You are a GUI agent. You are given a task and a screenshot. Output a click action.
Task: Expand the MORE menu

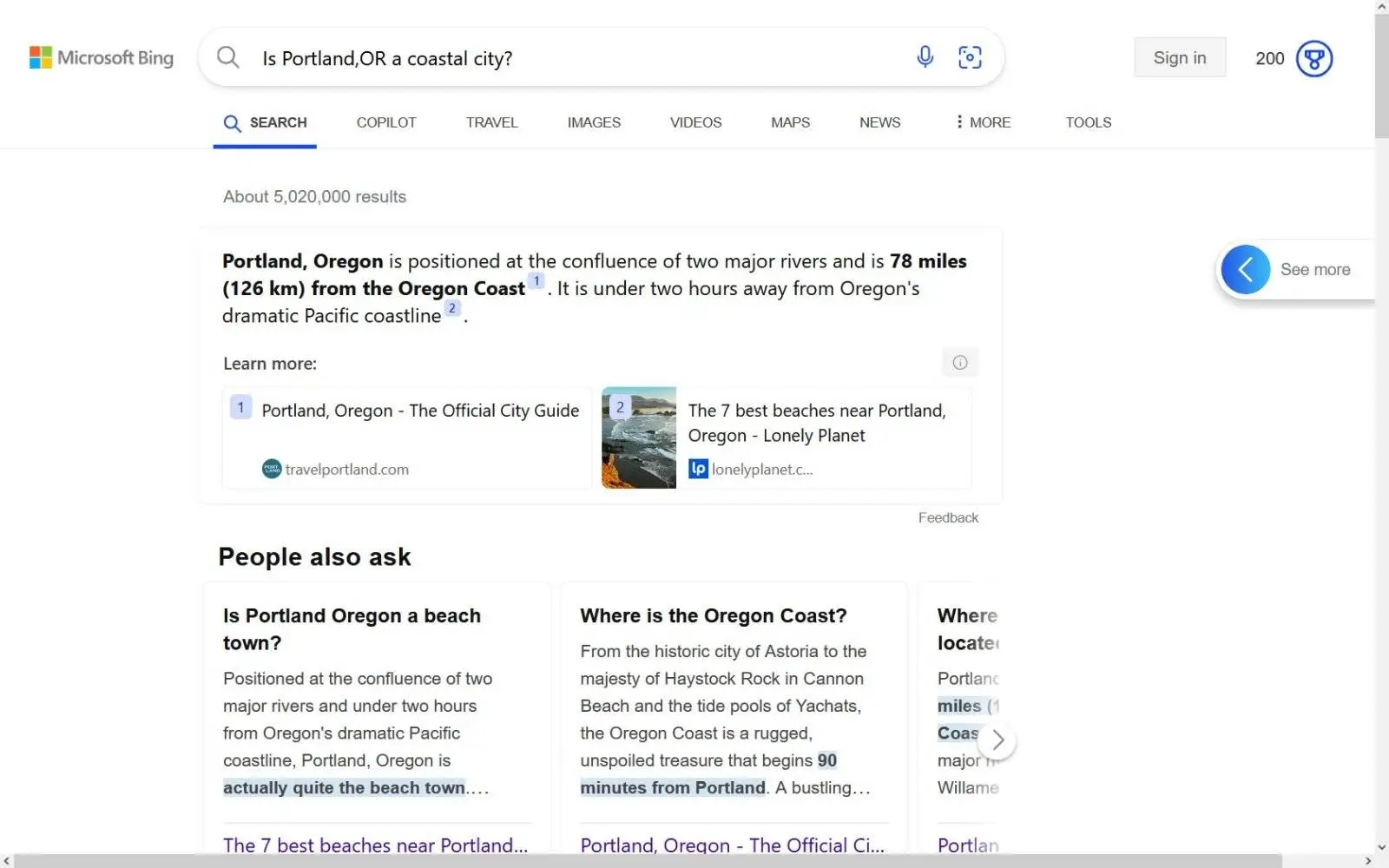click(983, 122)
